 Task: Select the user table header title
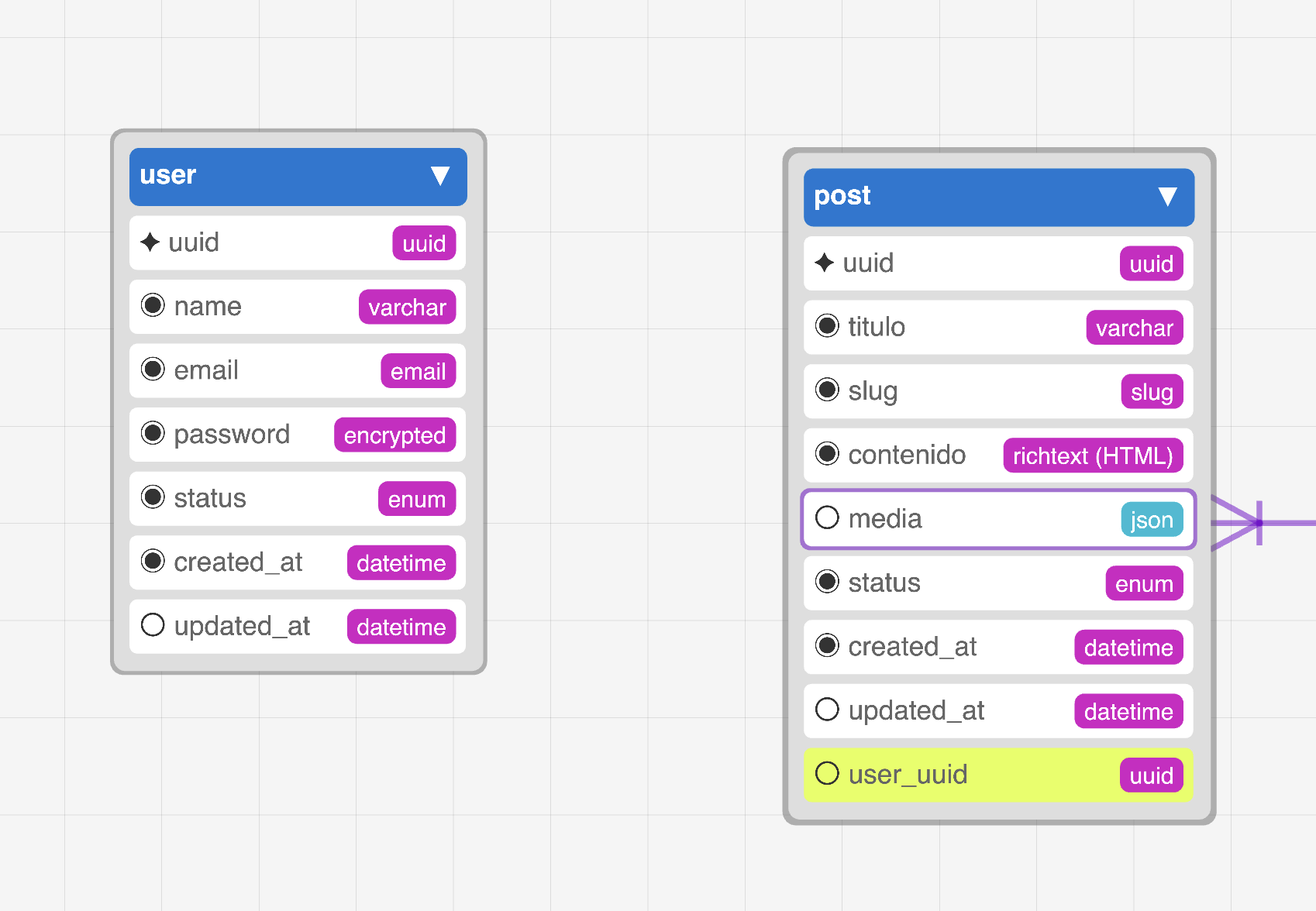[168, 175]
